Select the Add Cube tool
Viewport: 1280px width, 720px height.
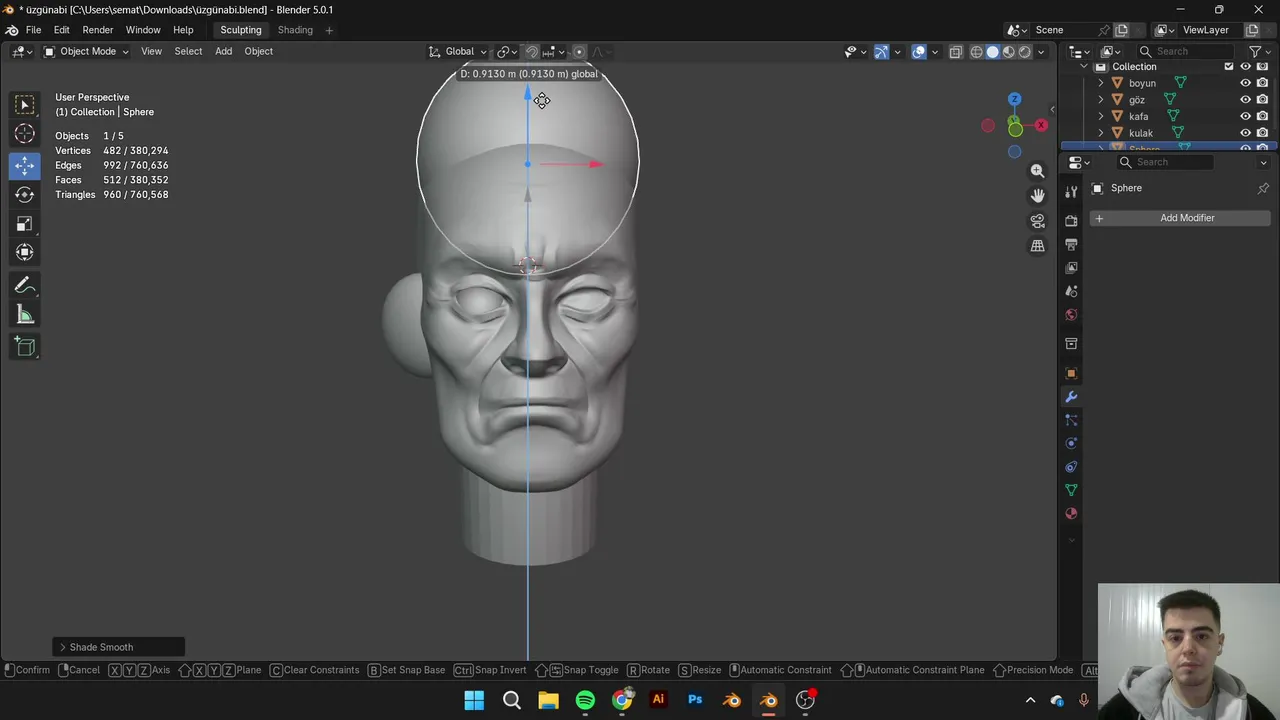[x=25, y=347]
